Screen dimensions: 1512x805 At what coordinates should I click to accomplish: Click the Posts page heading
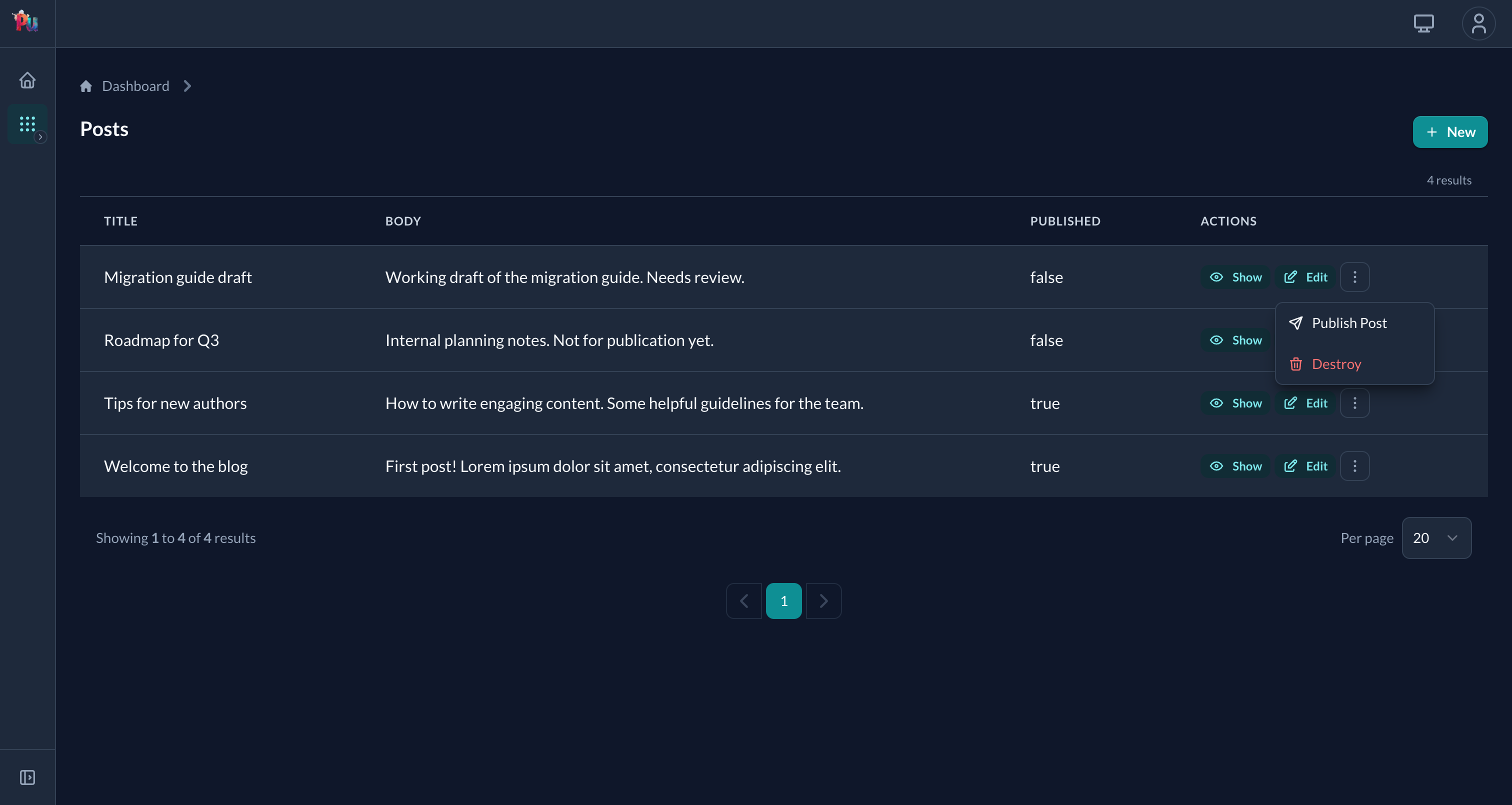coord(104,129)
